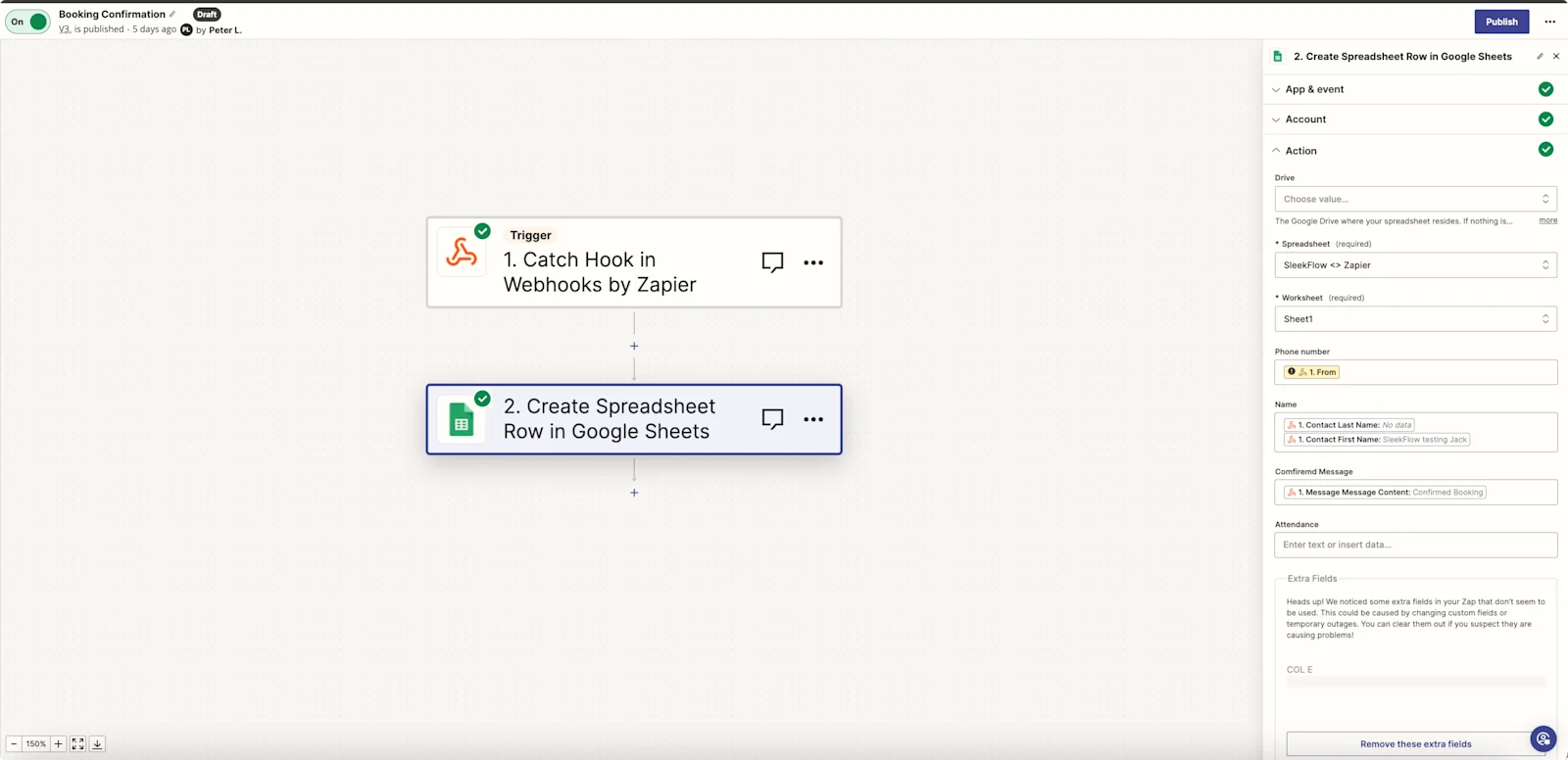
Task: Open the V3 version link
Action: [x=64, y=29]
